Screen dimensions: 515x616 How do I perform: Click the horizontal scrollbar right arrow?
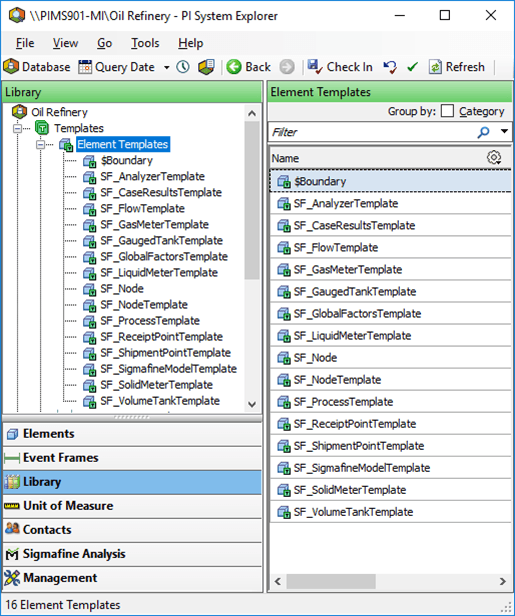(503, 581)
